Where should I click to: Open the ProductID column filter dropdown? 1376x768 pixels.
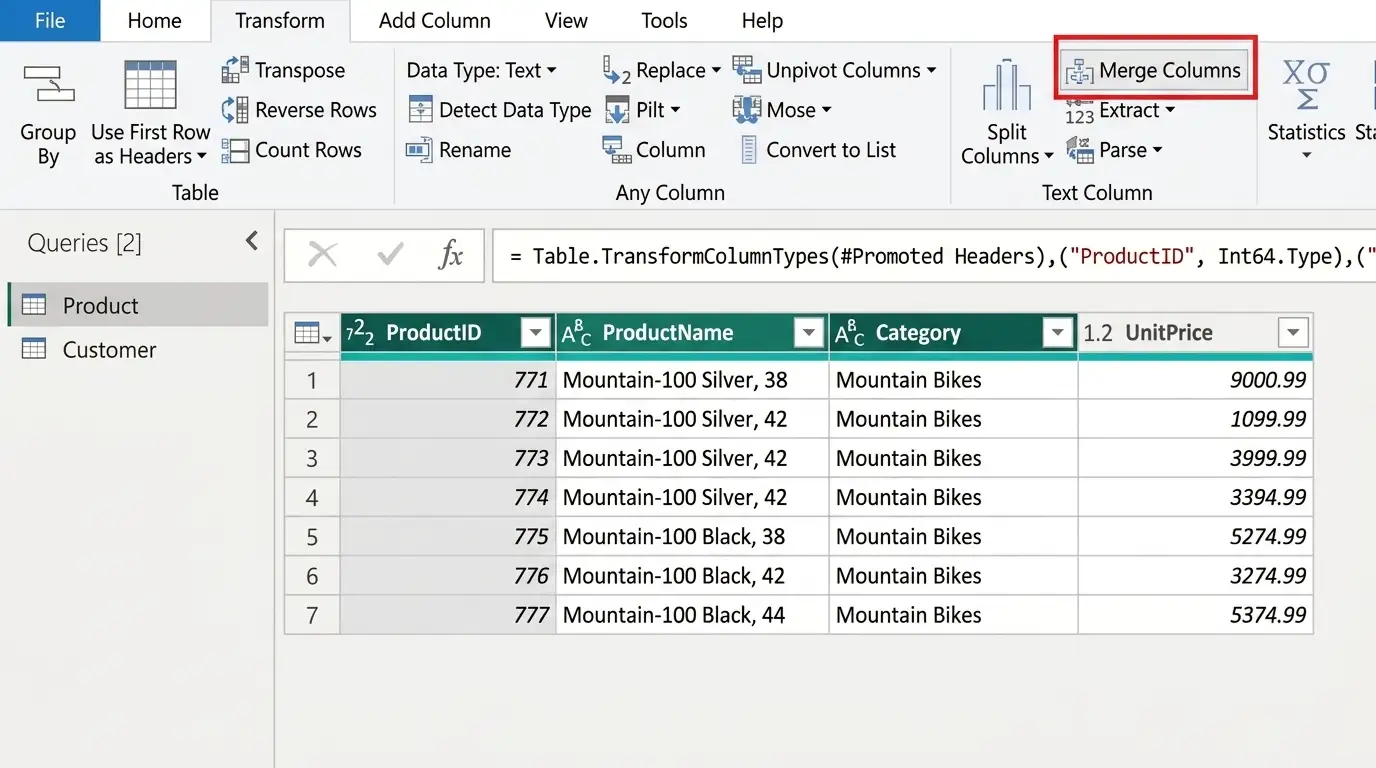pyautogui.click(x=537, y=333)
